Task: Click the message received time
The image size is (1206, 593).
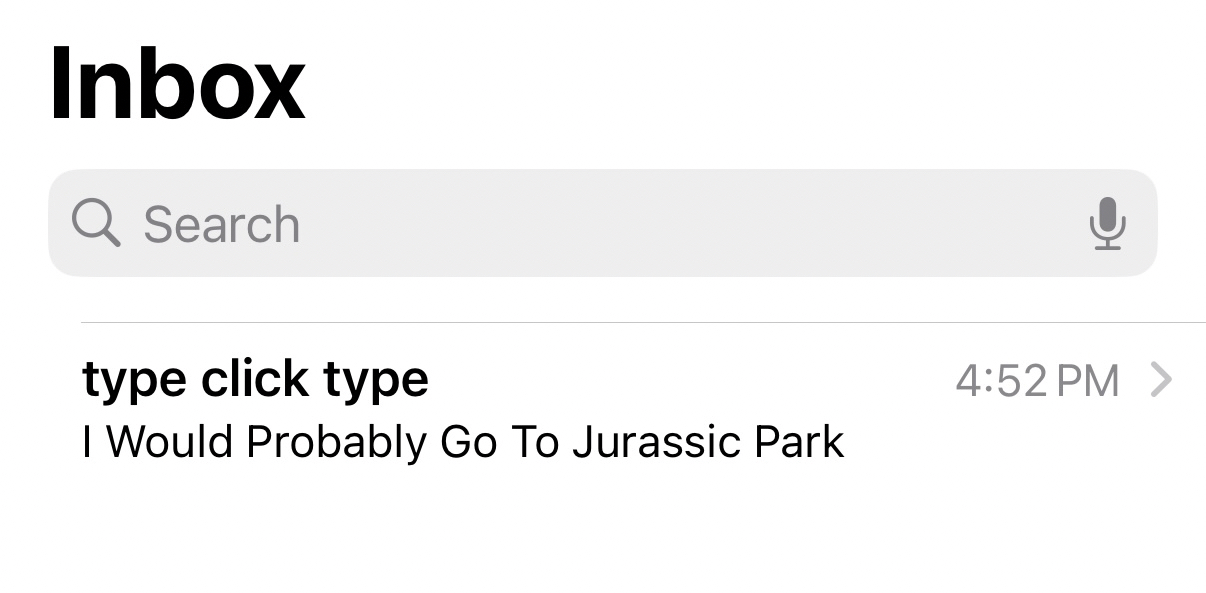Action: 1037,380
